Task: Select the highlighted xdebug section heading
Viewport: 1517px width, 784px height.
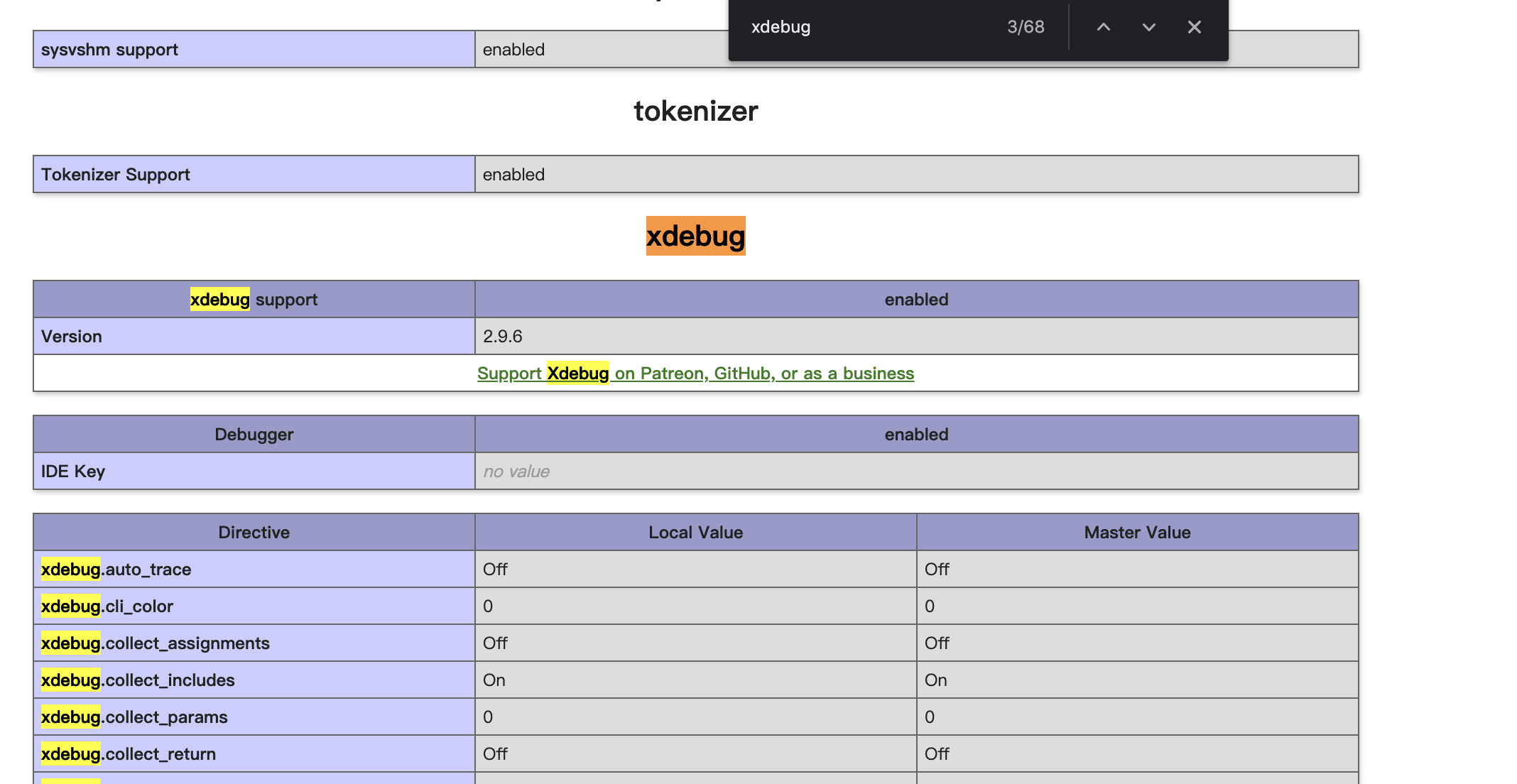Action: (x=695, y=236)
